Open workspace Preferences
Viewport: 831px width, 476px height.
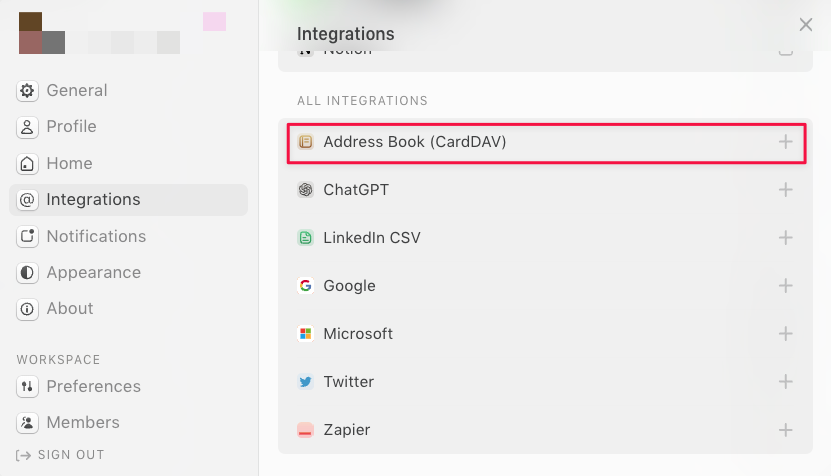point(93,387)
